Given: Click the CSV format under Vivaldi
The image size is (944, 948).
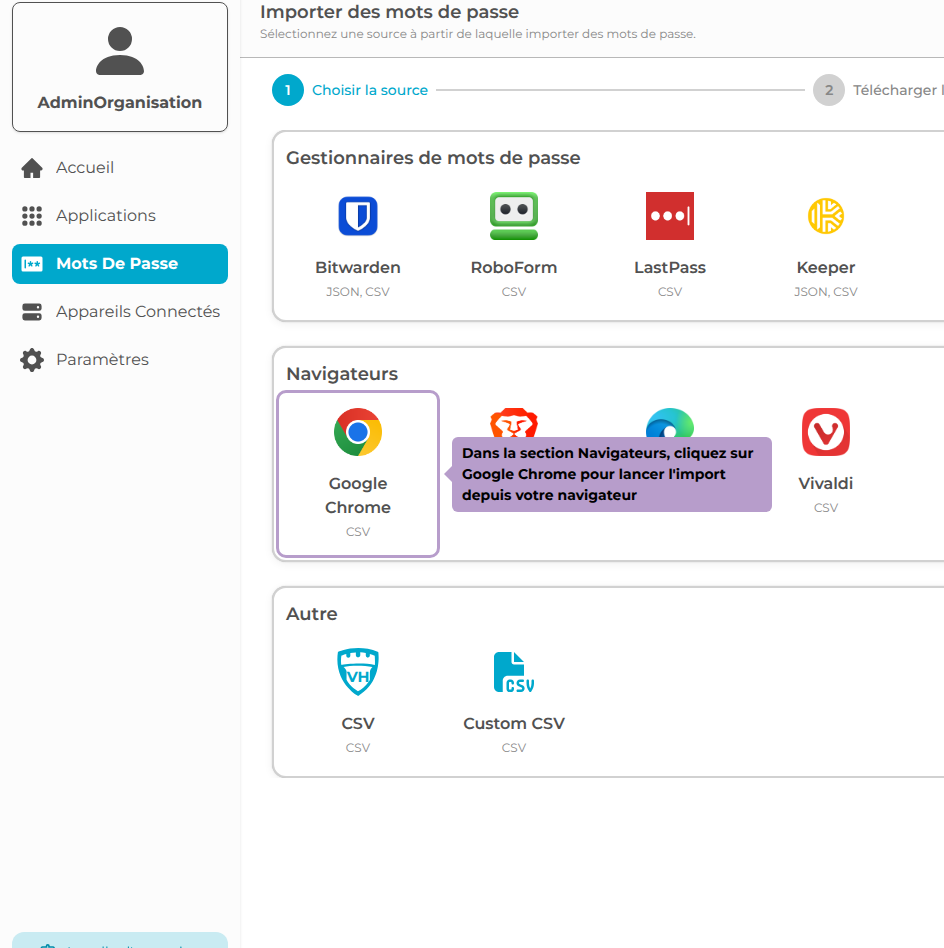Looking at the screenshot, I should (825, 507).
